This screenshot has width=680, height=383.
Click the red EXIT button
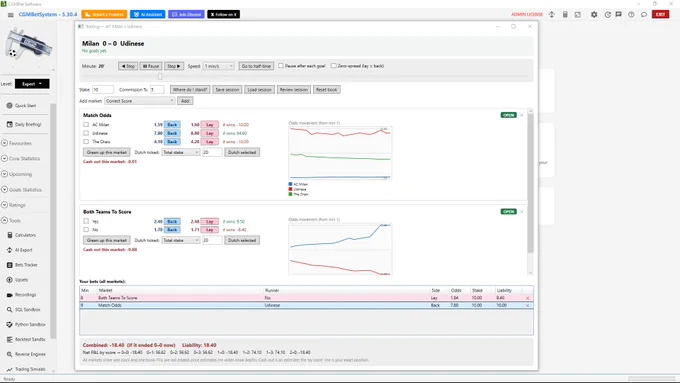[x=660, y=14]
